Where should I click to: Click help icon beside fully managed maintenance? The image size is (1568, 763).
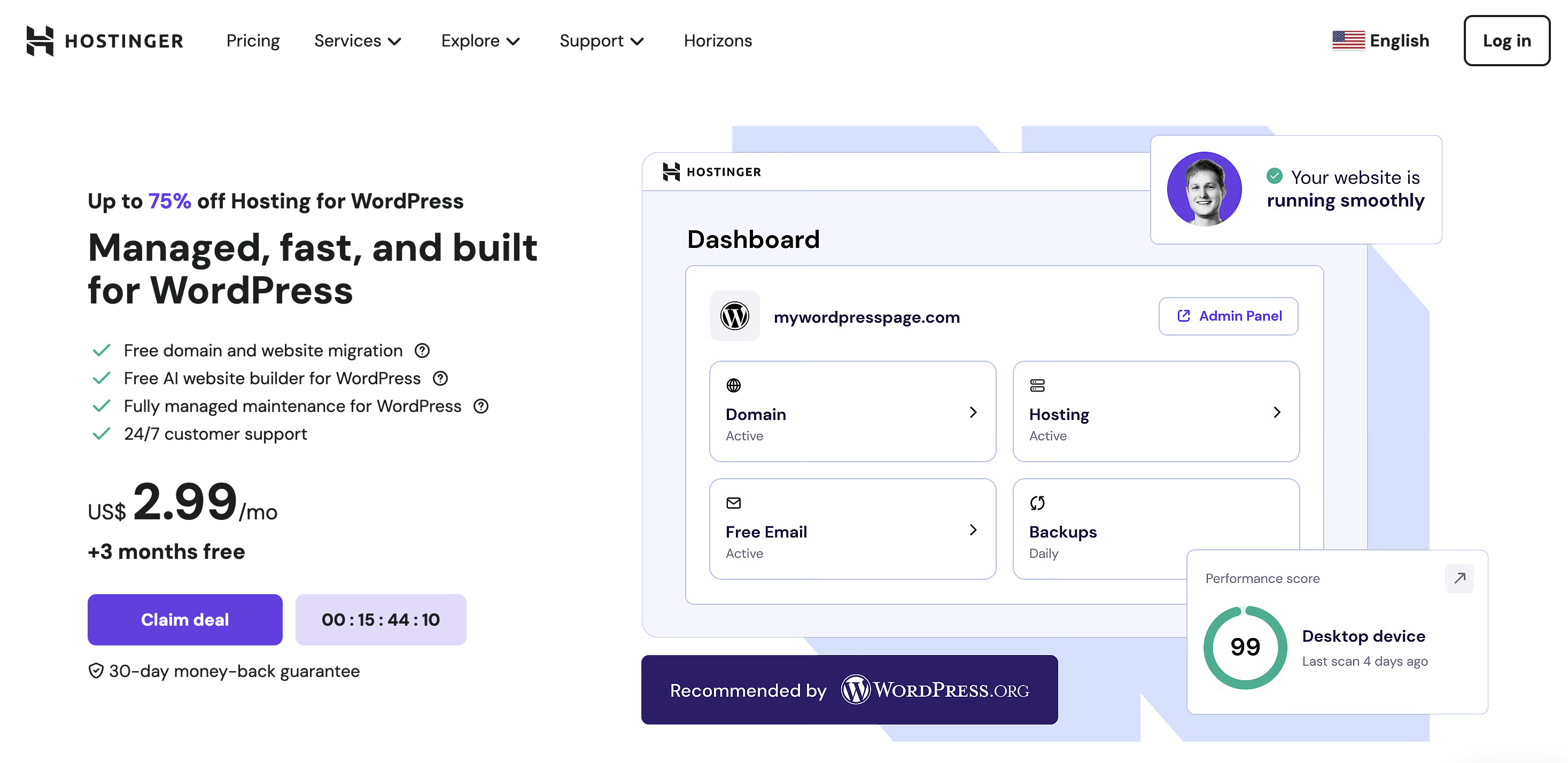tap(481, 406)
